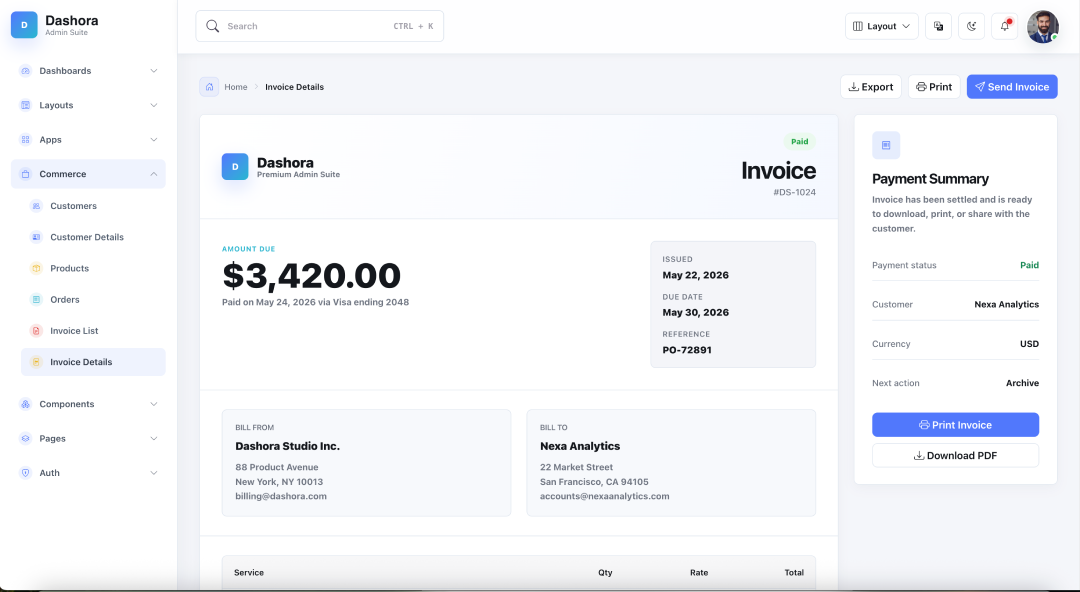Expand the Layouts menu chevron
1080x592 pixels.
(154, 105)
